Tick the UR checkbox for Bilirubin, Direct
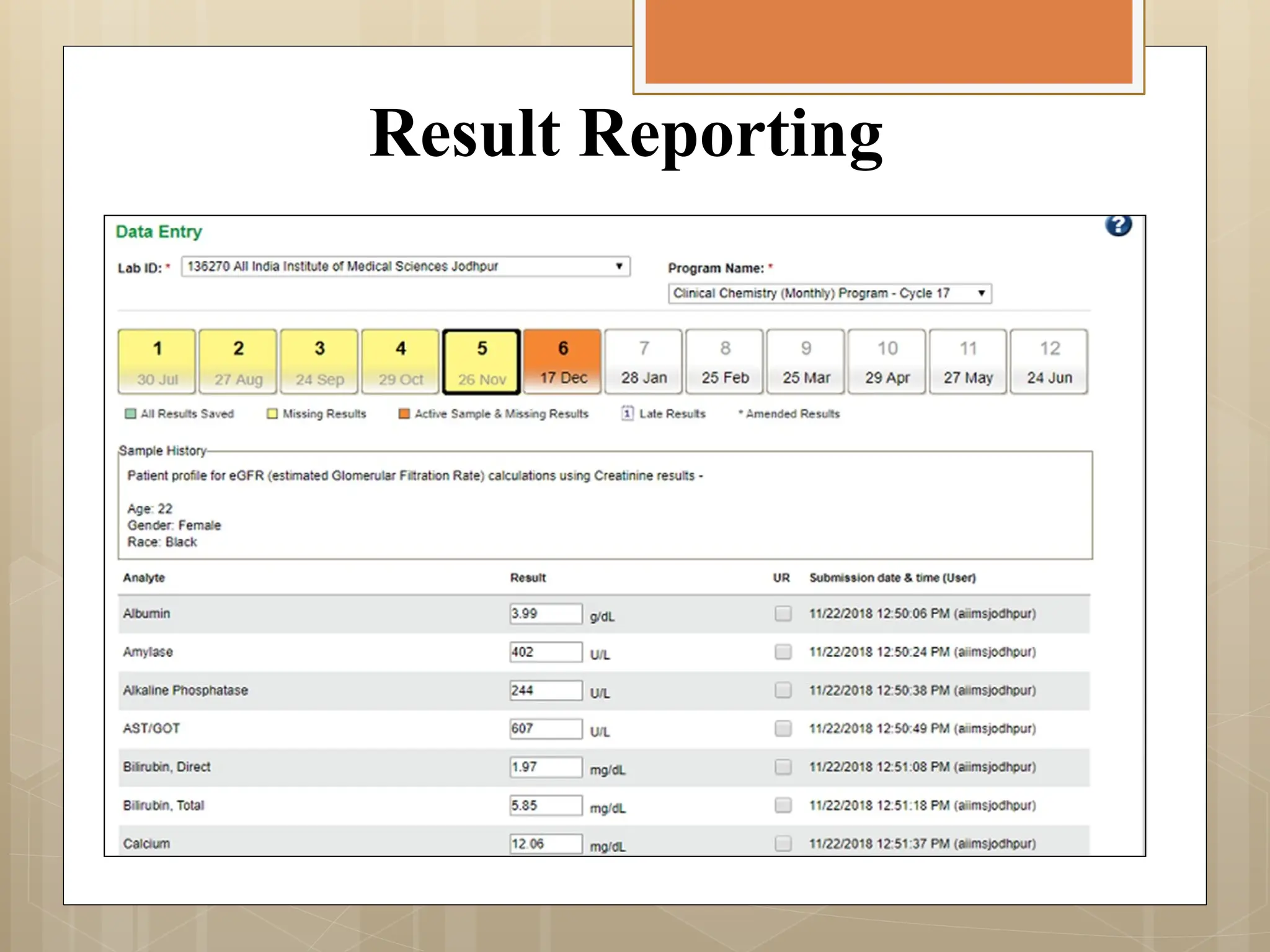This screenshot has width=1270, height=952. [783, 767]
